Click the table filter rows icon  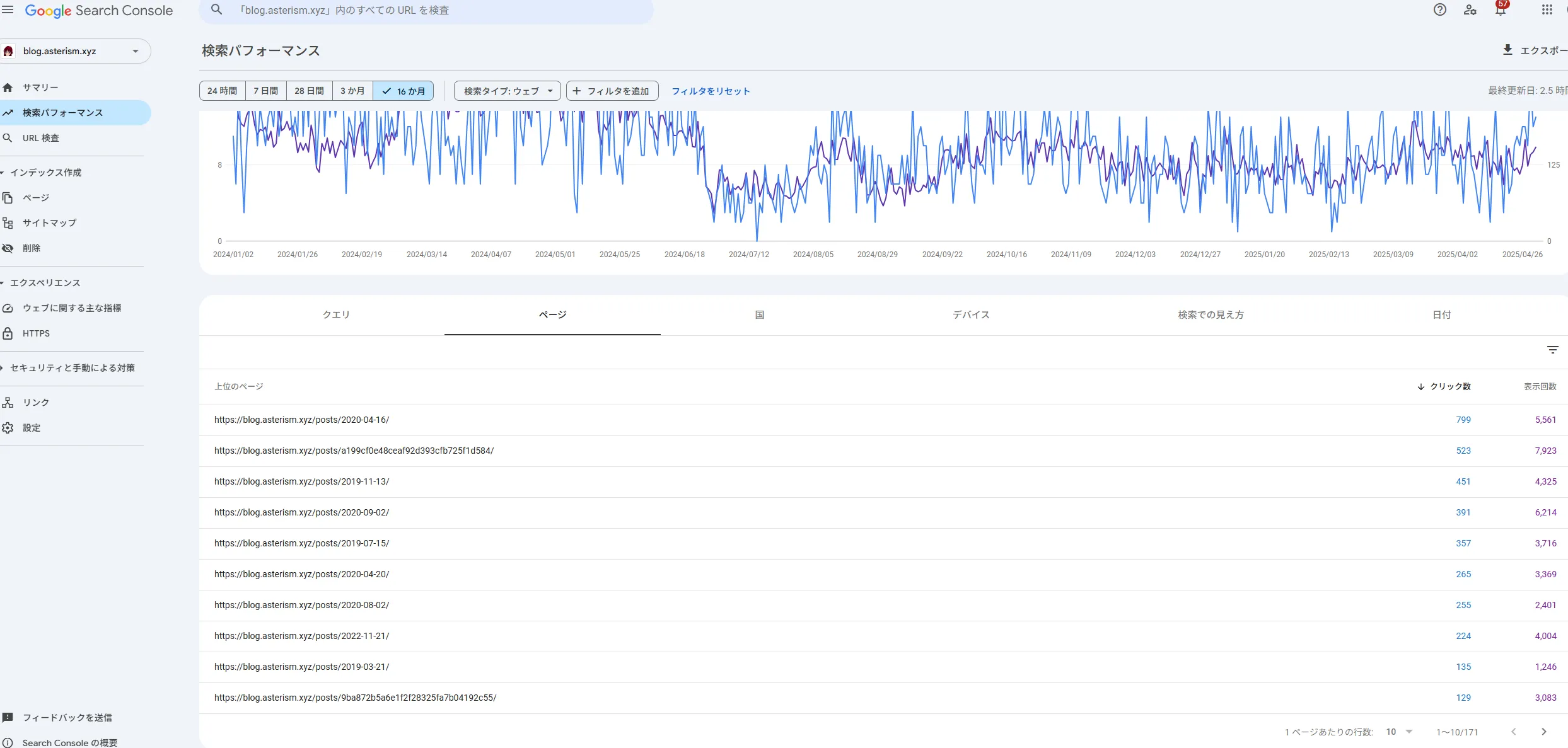[x=1552, y=350]
